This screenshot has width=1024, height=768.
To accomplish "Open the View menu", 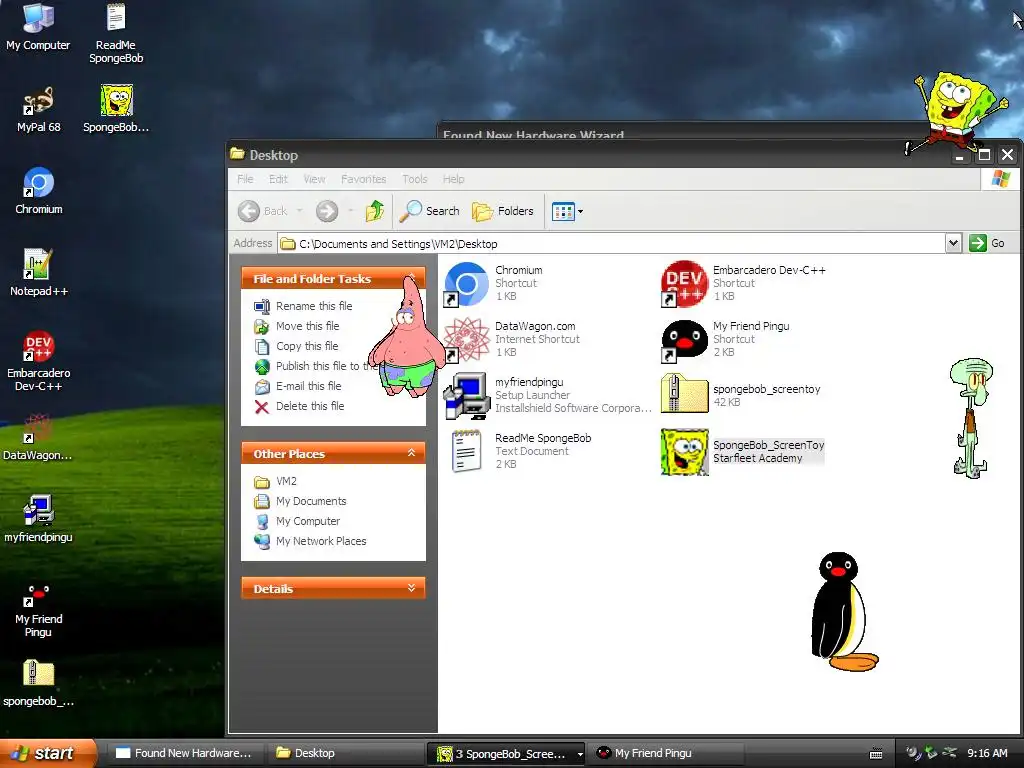I will point(314,179).
